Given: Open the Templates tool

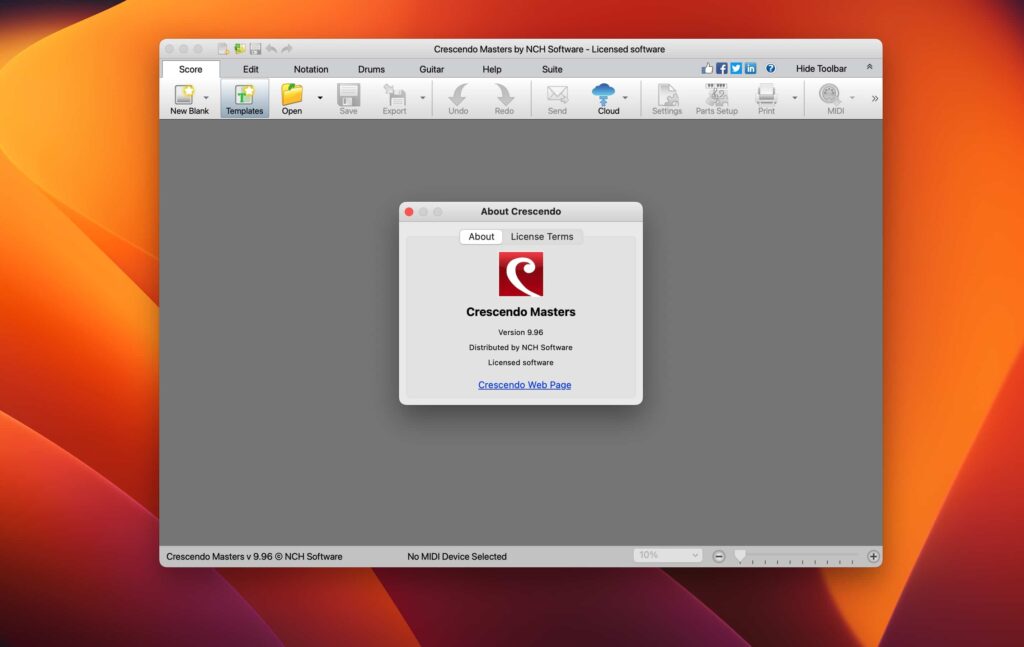Looking at the screenshot, I should 244,95.
